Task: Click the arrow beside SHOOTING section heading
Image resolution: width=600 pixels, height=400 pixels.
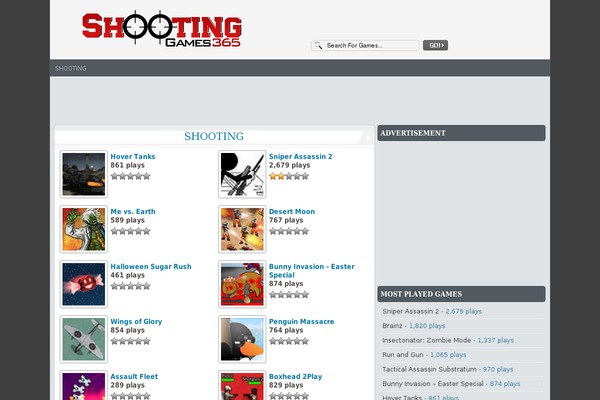Action: (x=367, y=138)
